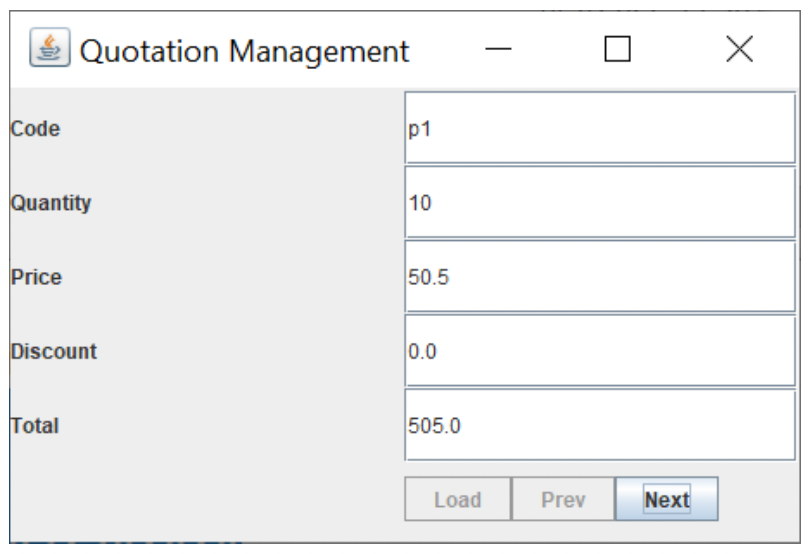This screenshot has width=812, height=554.
Task: Select the Quantity field showing 10
Action: click(600, 202)
